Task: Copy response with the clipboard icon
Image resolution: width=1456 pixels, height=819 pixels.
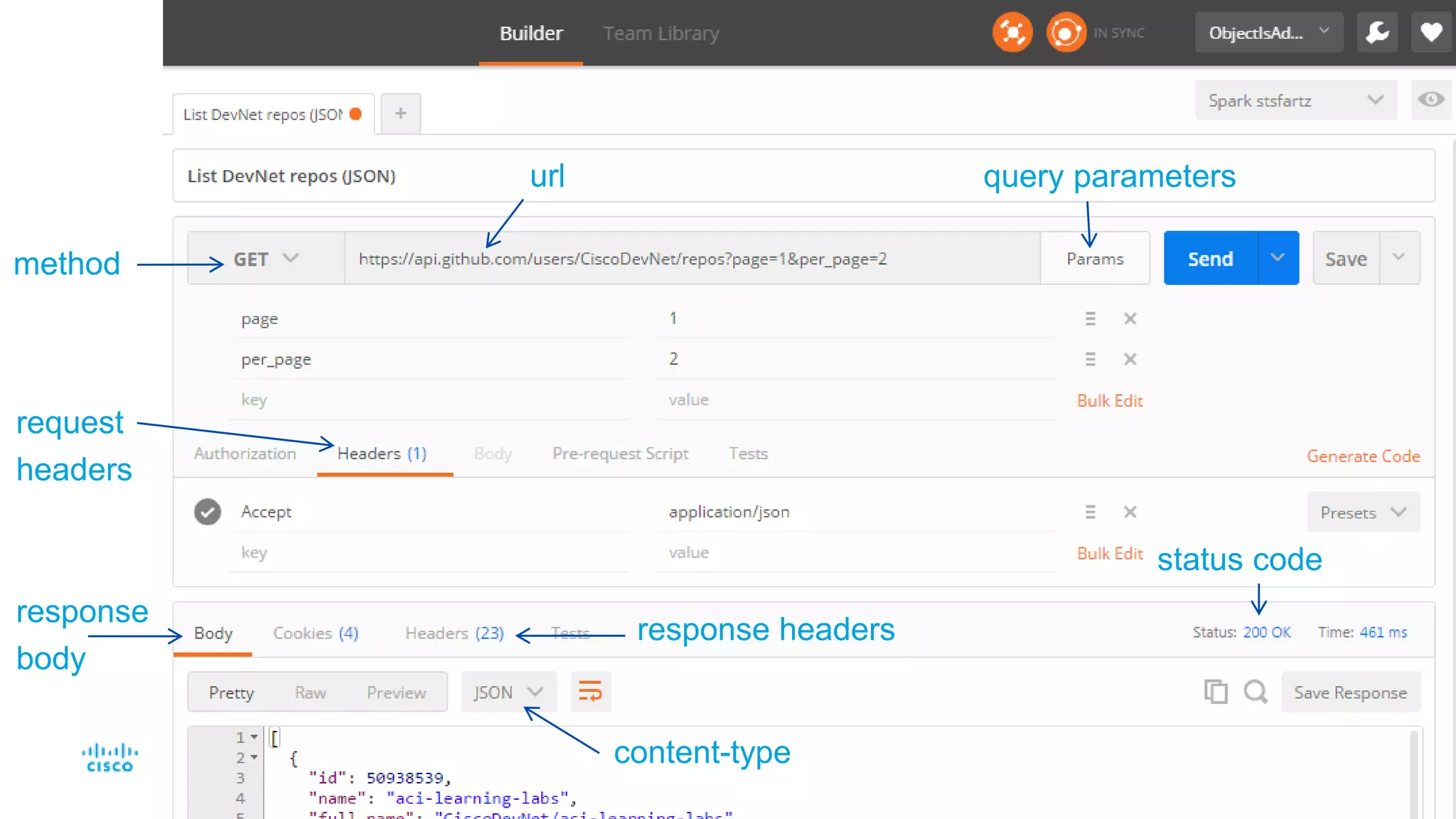Action: (1216, 692)
